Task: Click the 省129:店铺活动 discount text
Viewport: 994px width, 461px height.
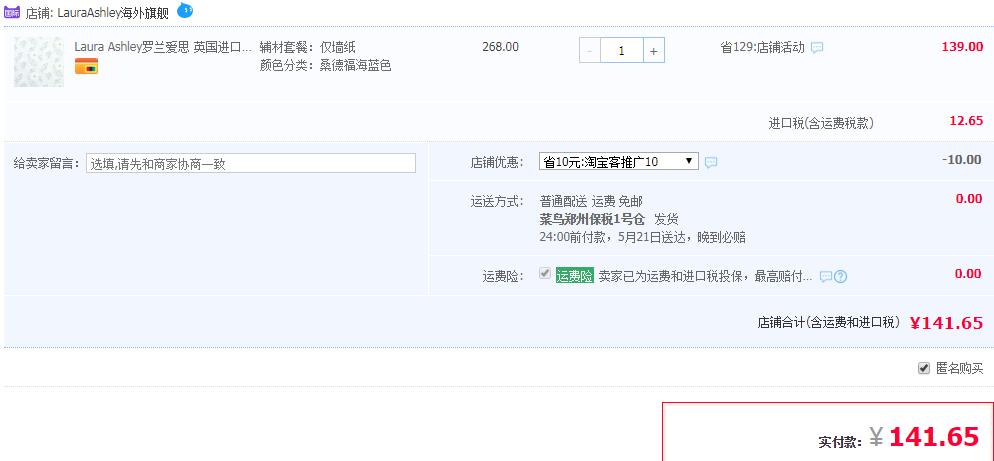Action: coord(763,48)
